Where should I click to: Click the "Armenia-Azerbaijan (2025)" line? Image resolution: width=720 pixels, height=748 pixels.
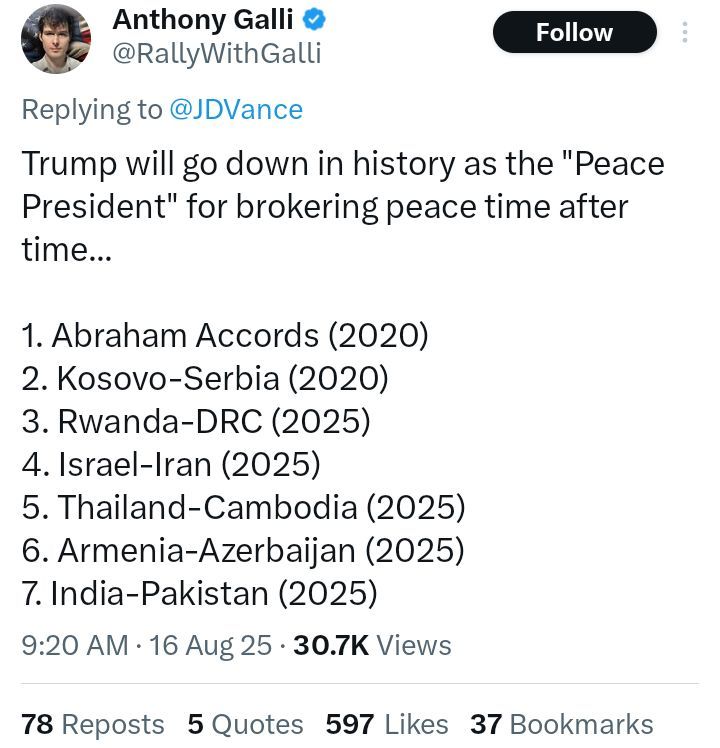243,550
